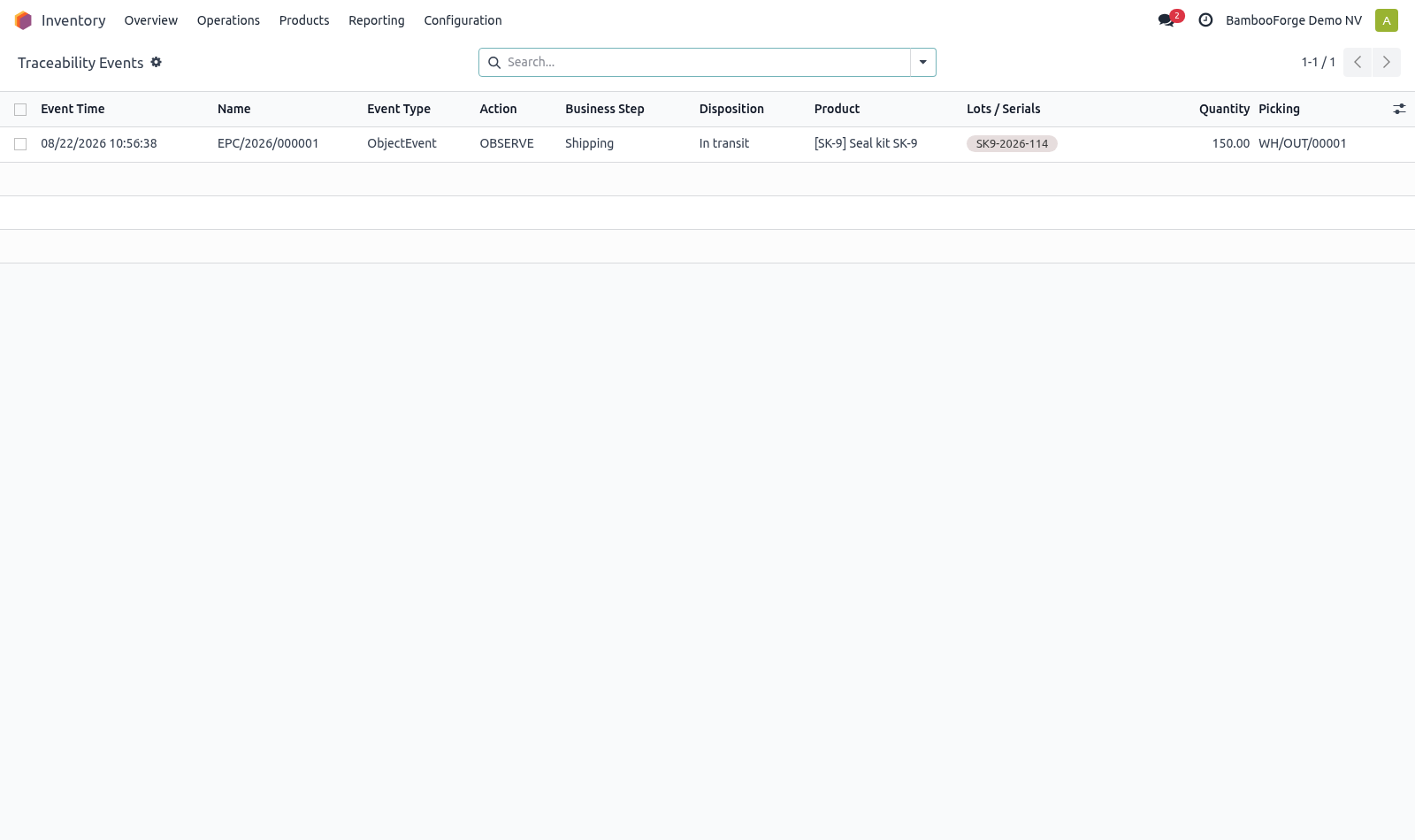Click the lot tag SK9-2026-114
1415x840 pixels.
[x=1012, y=144]
